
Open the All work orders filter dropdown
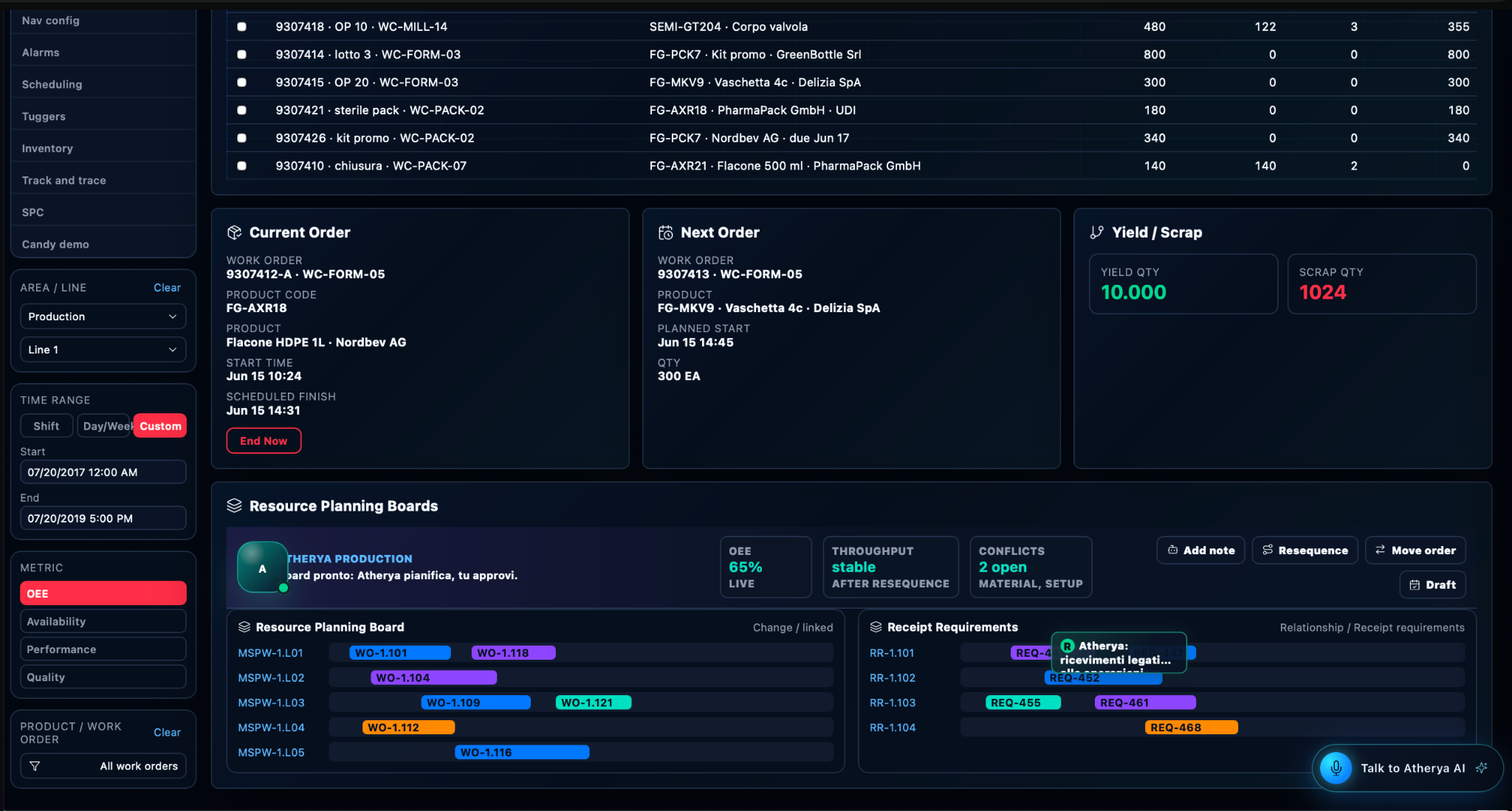click(103, 766)
